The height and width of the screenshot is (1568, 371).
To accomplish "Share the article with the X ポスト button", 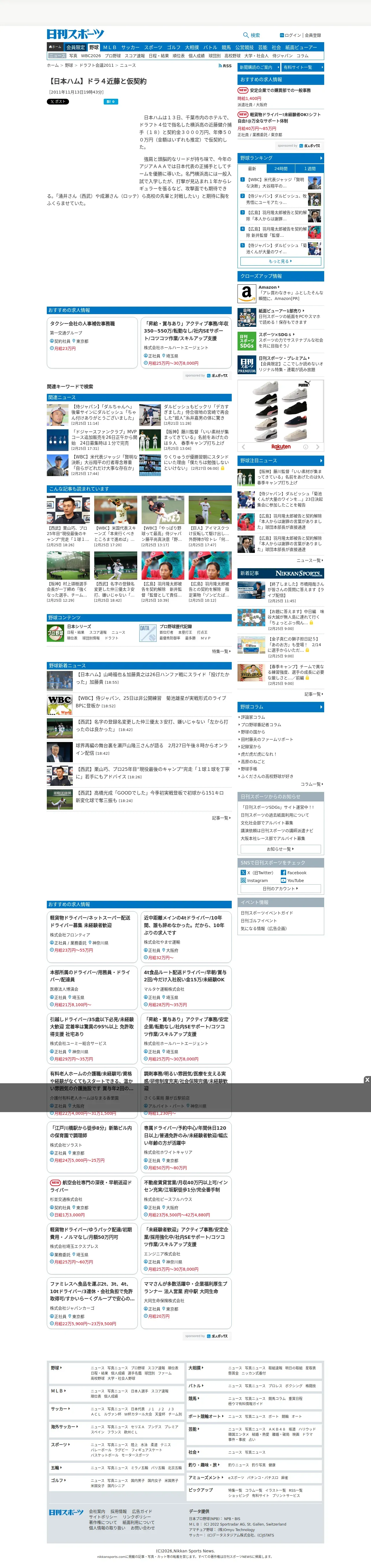I will [x=58, y=102].
